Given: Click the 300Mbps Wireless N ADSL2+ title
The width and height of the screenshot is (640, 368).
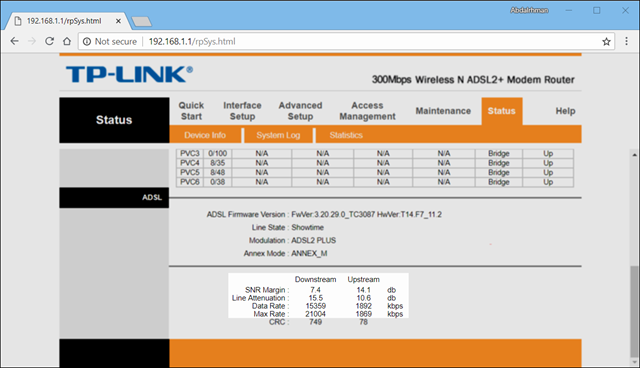Looking at the screenshot, I should click(x=473, y=80).
